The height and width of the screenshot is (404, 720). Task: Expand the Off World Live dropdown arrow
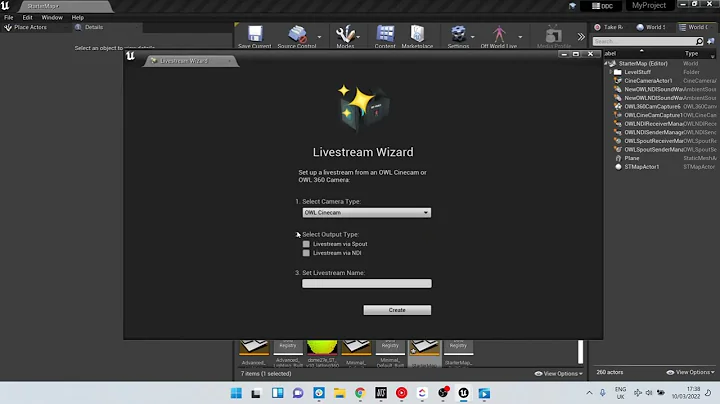coord(520,37)
